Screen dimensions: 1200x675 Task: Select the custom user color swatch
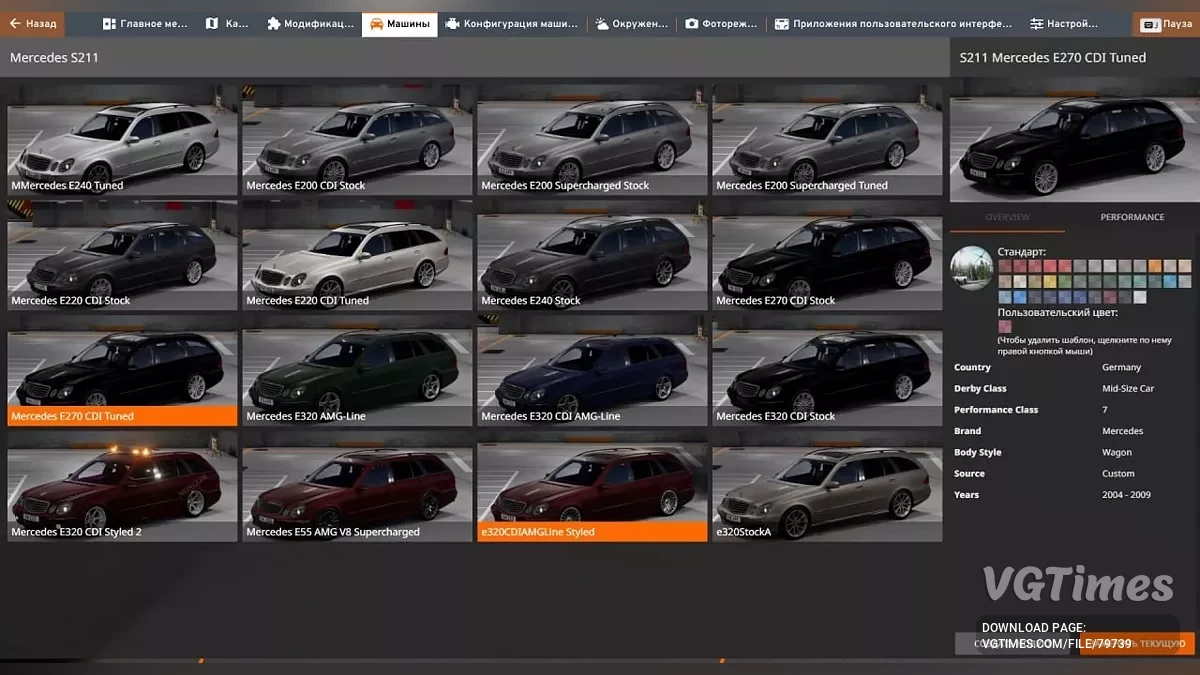pyautogui.click(x=1005, y=325)
